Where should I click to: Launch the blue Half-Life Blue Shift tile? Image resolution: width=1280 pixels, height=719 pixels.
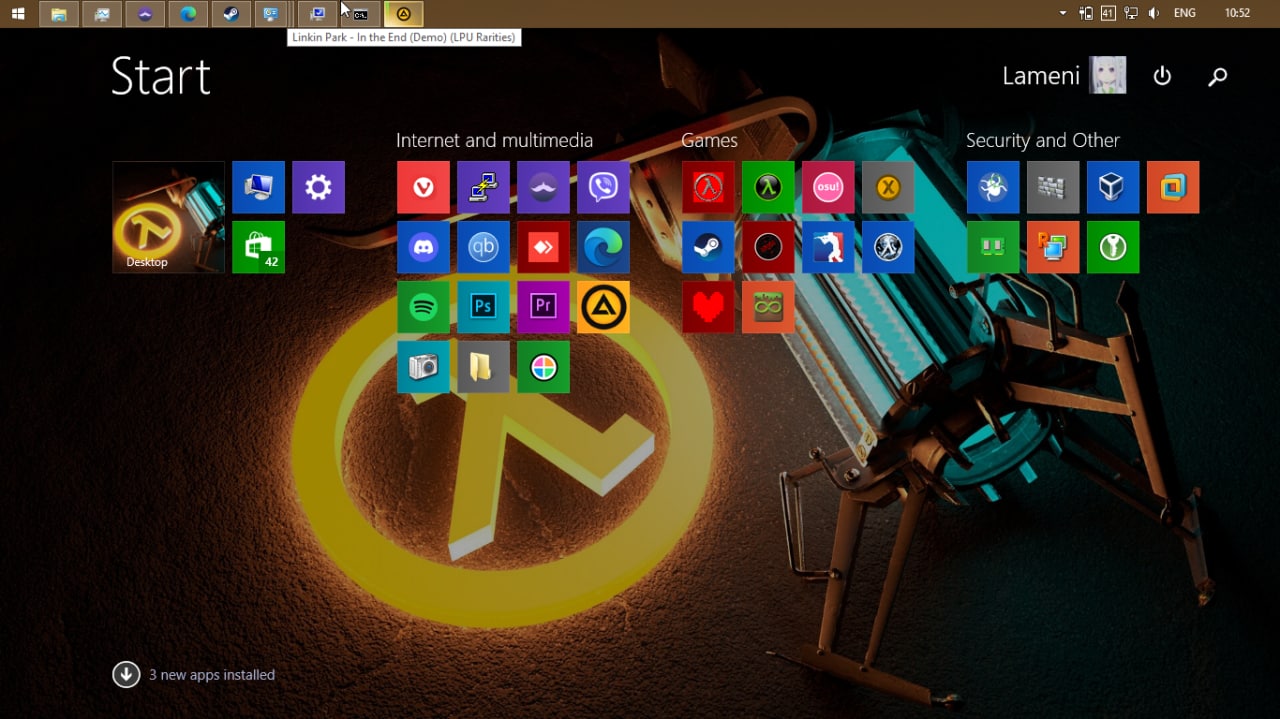click(x=888, y=247)
